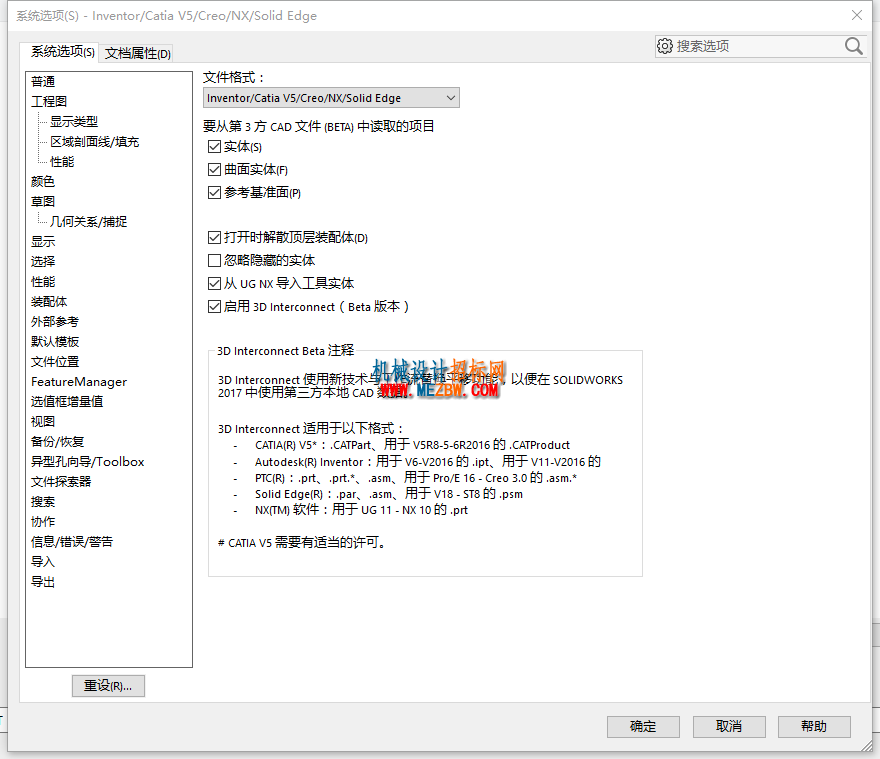Select 视图 in the options tree

(x=43, y=422)
